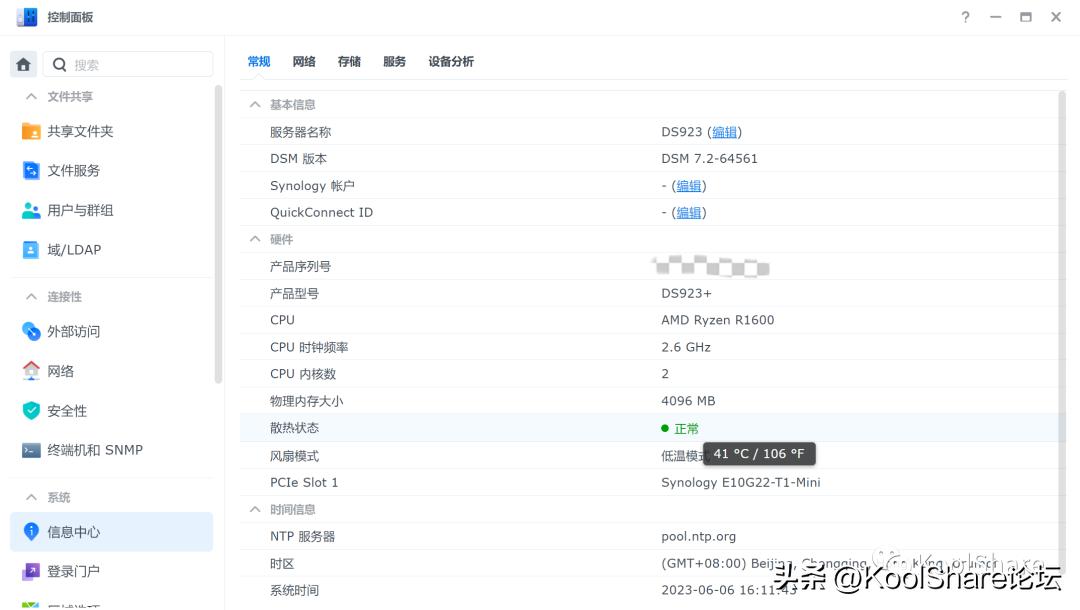
Task: Click the 搜索 search field
Action: 130,63
